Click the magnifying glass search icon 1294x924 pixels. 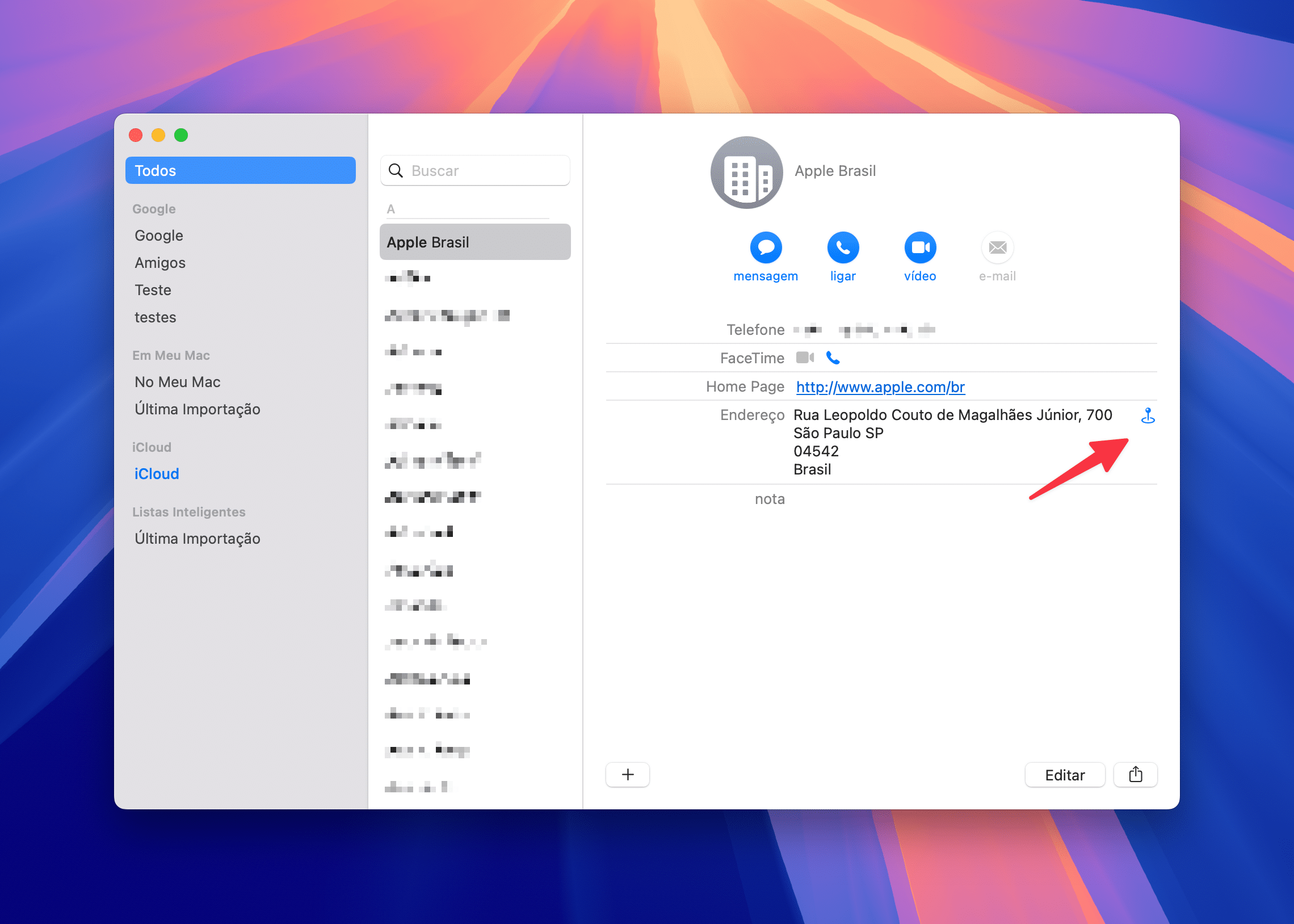click(396, 171)
